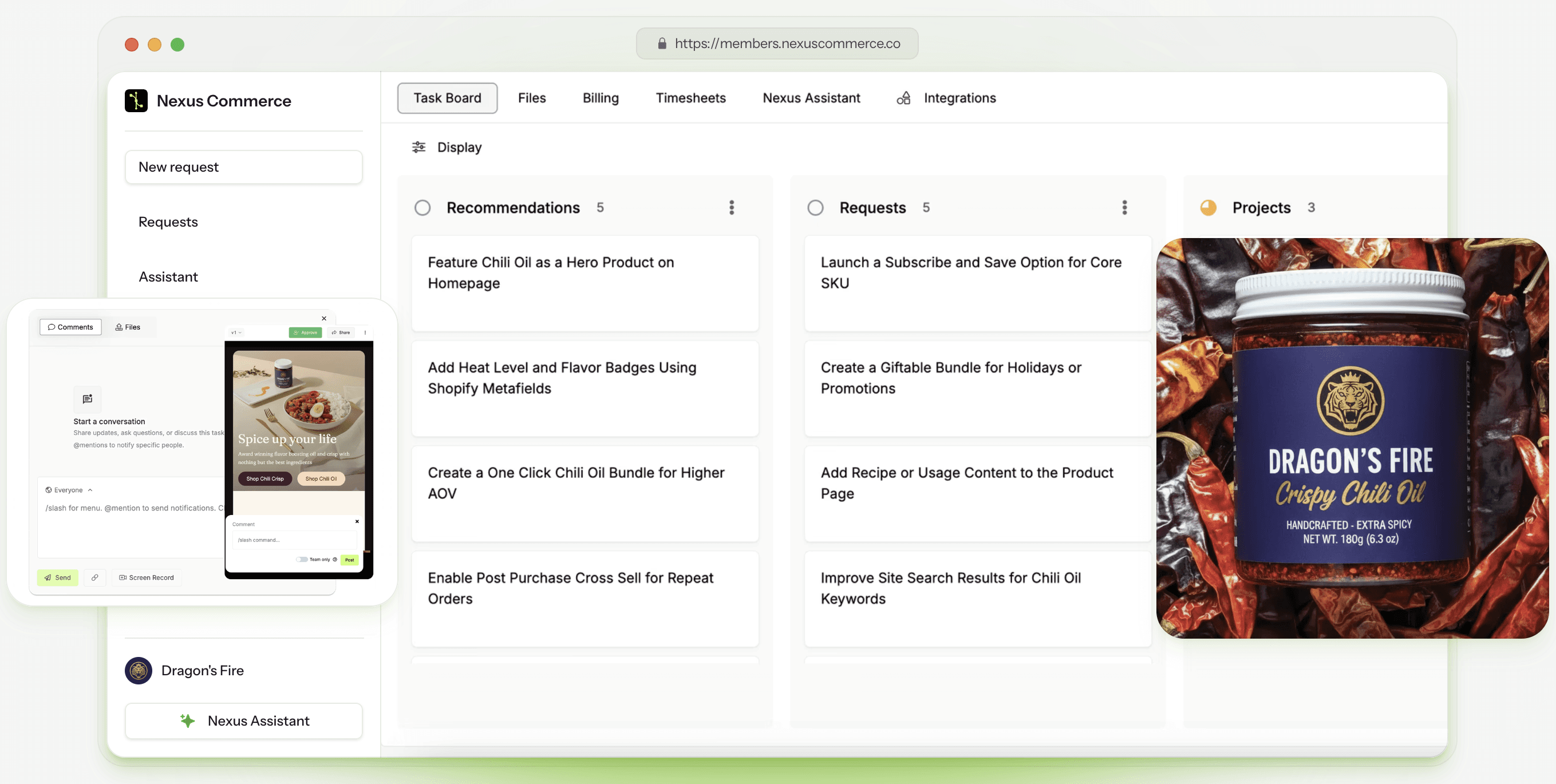Click the Display filter sliders icon

[x=418, y=148]
